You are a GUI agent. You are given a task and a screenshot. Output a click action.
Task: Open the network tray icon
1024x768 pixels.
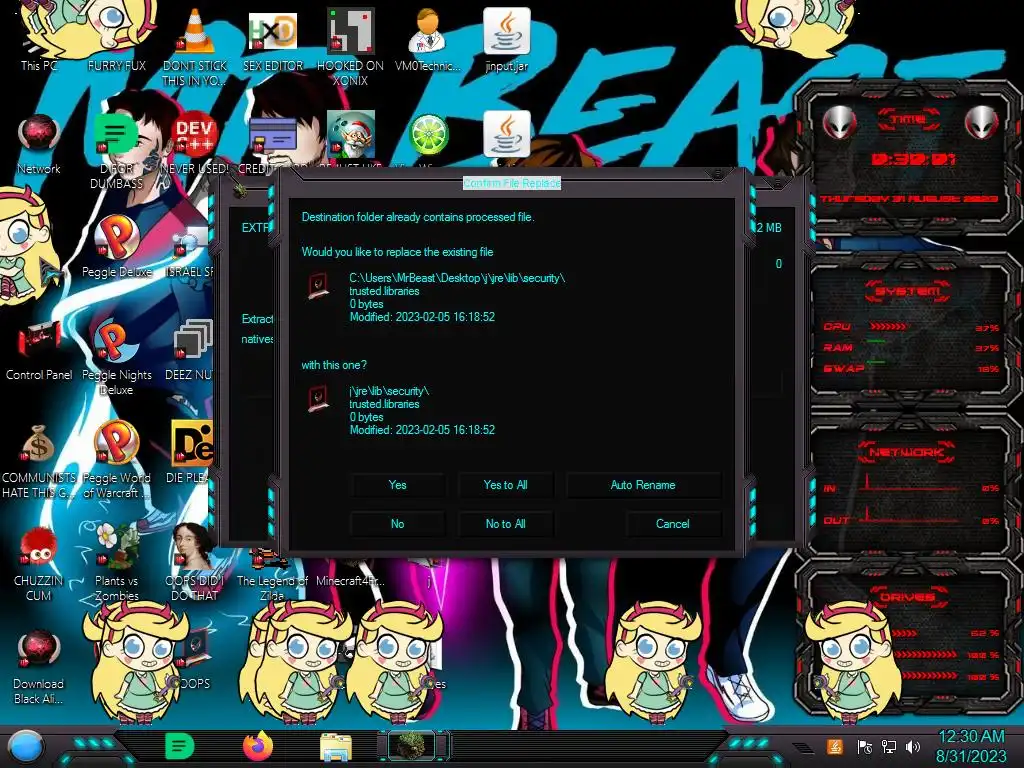point(889,746)
